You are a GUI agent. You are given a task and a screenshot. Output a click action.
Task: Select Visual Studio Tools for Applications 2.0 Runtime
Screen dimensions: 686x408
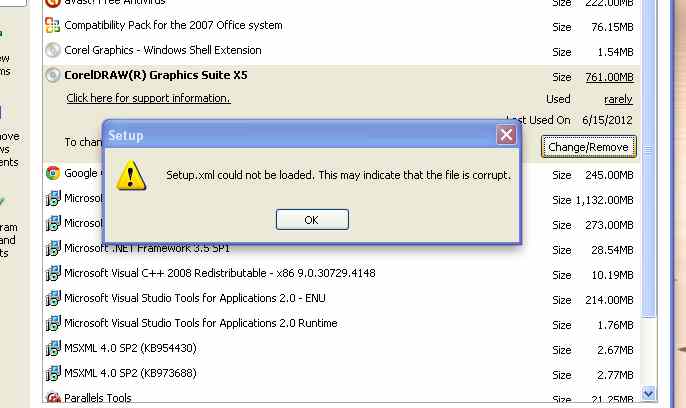point(200,323)
